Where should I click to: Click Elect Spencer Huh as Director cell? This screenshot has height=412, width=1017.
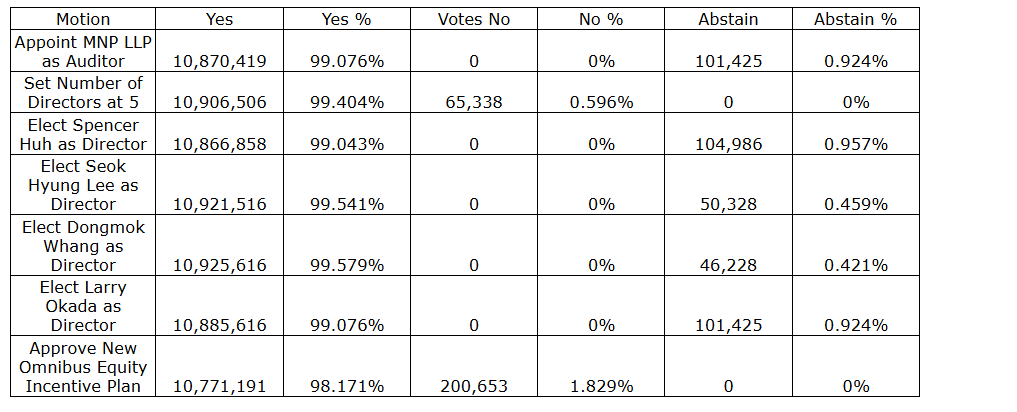click(x=83, y=134)
